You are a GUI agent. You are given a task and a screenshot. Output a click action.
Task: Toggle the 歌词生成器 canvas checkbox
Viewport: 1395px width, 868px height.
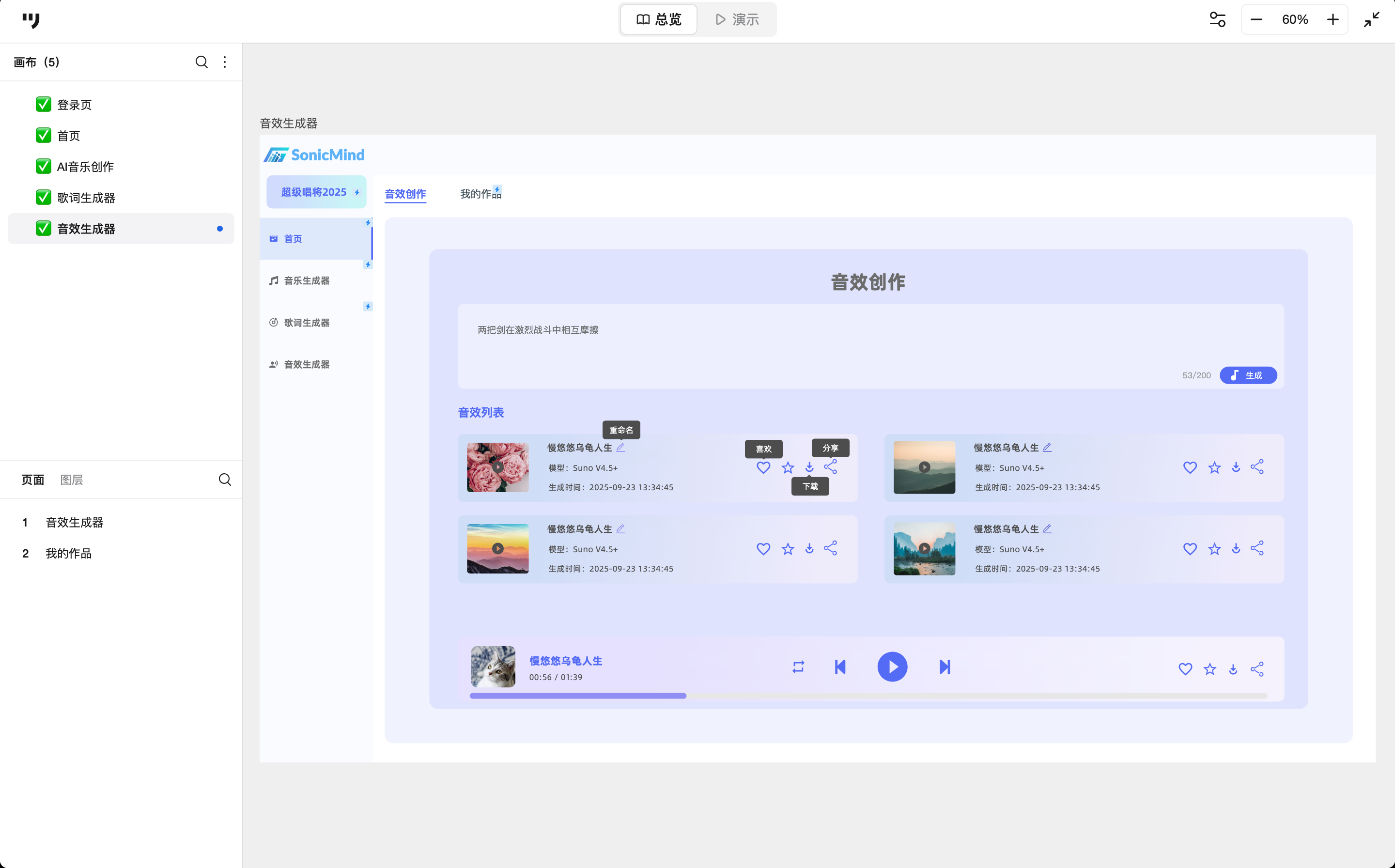[x=44, y=198]
